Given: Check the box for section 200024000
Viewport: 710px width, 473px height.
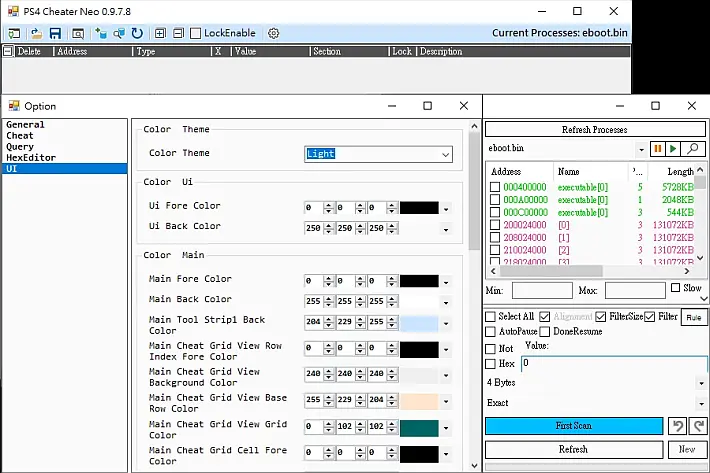Looking at the screenshot, I should tap(495, 225).
